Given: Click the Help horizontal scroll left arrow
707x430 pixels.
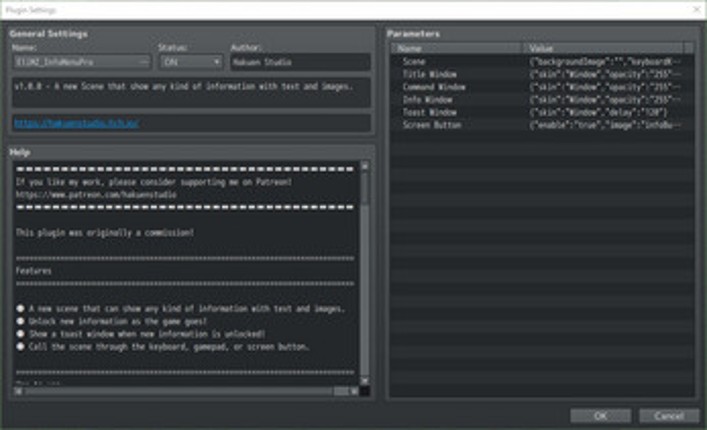Looking at the screenshot, I should 18,391.
